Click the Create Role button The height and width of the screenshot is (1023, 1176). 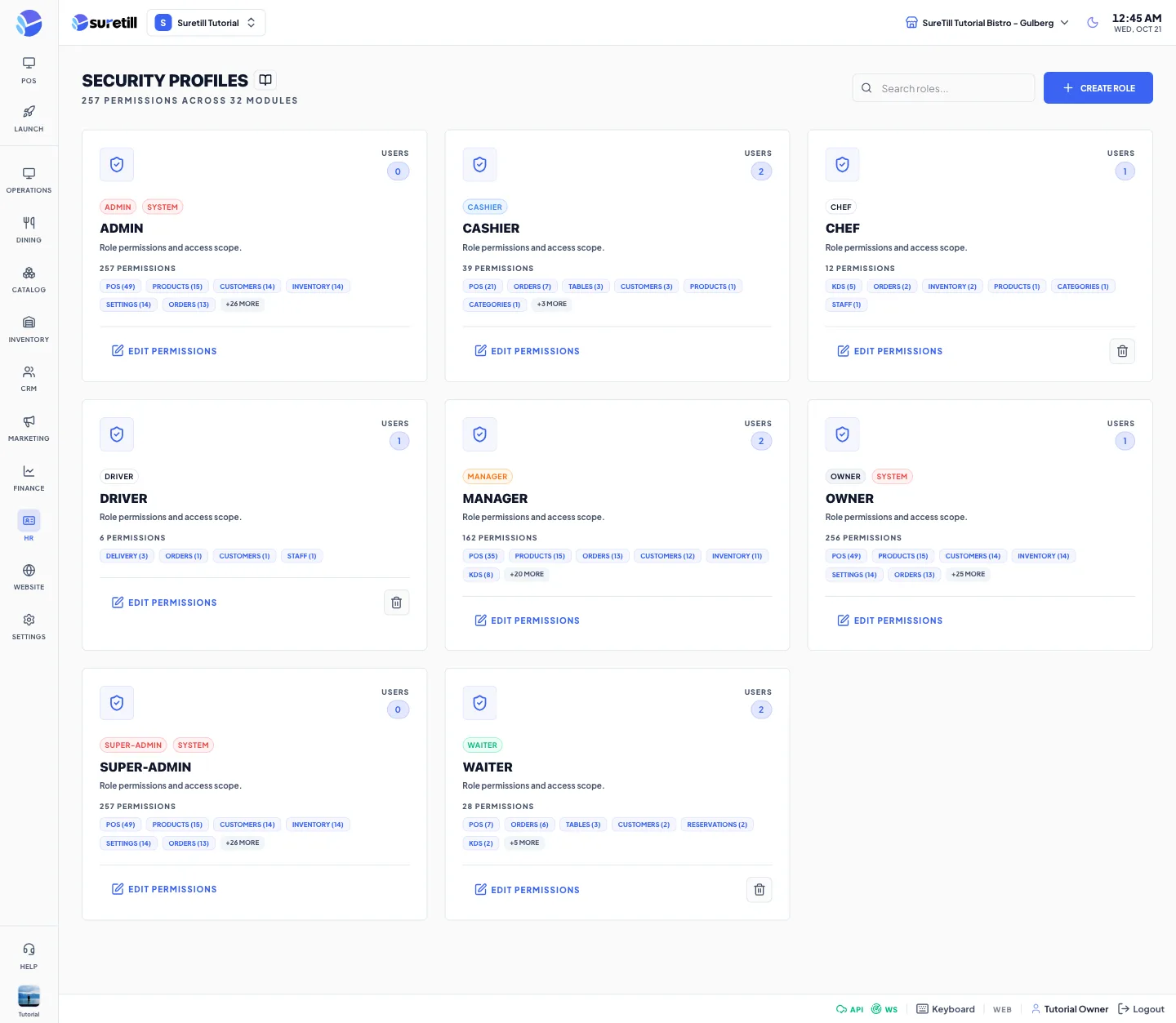coord(1098,88)
